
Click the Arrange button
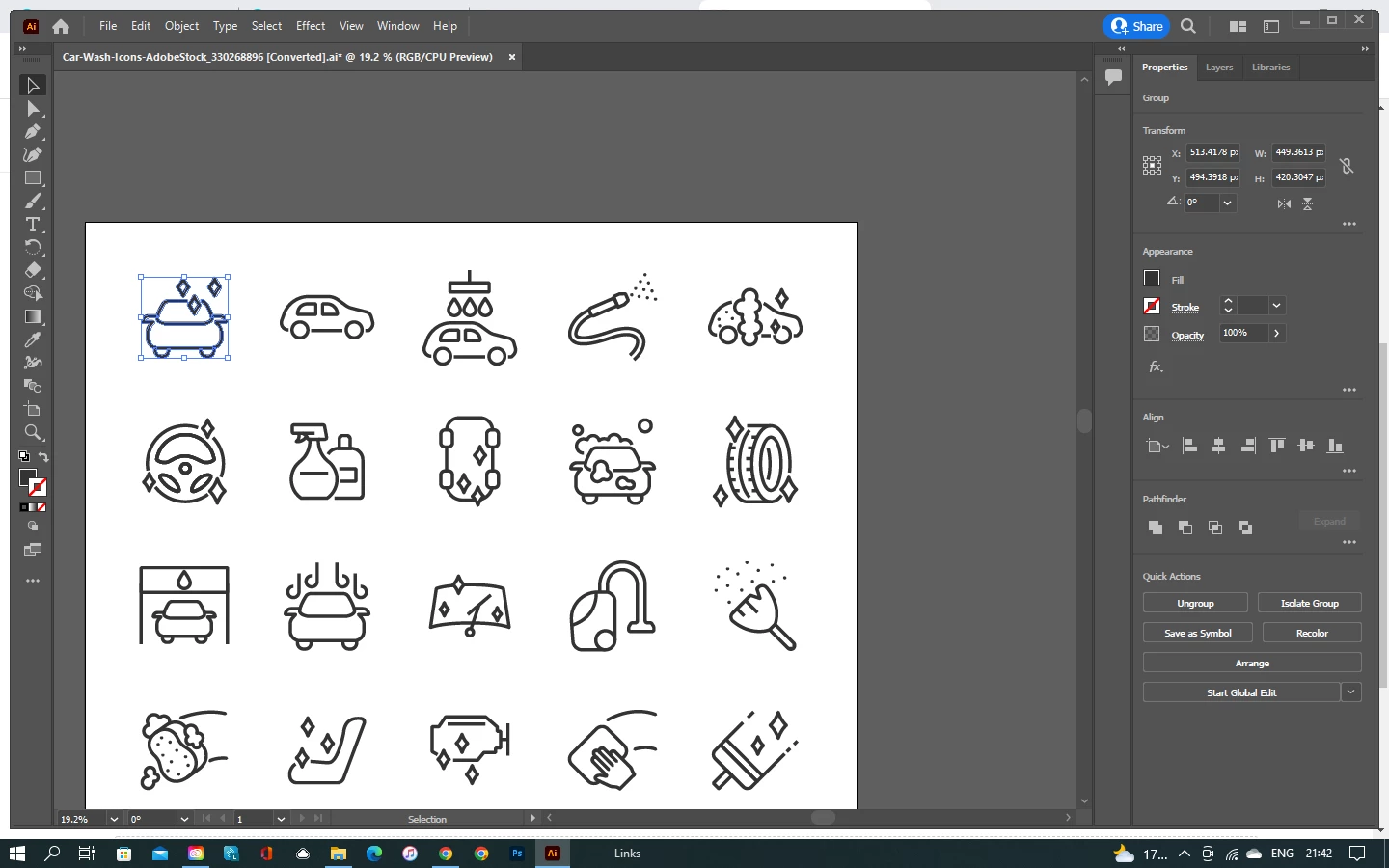(1252, 663)
